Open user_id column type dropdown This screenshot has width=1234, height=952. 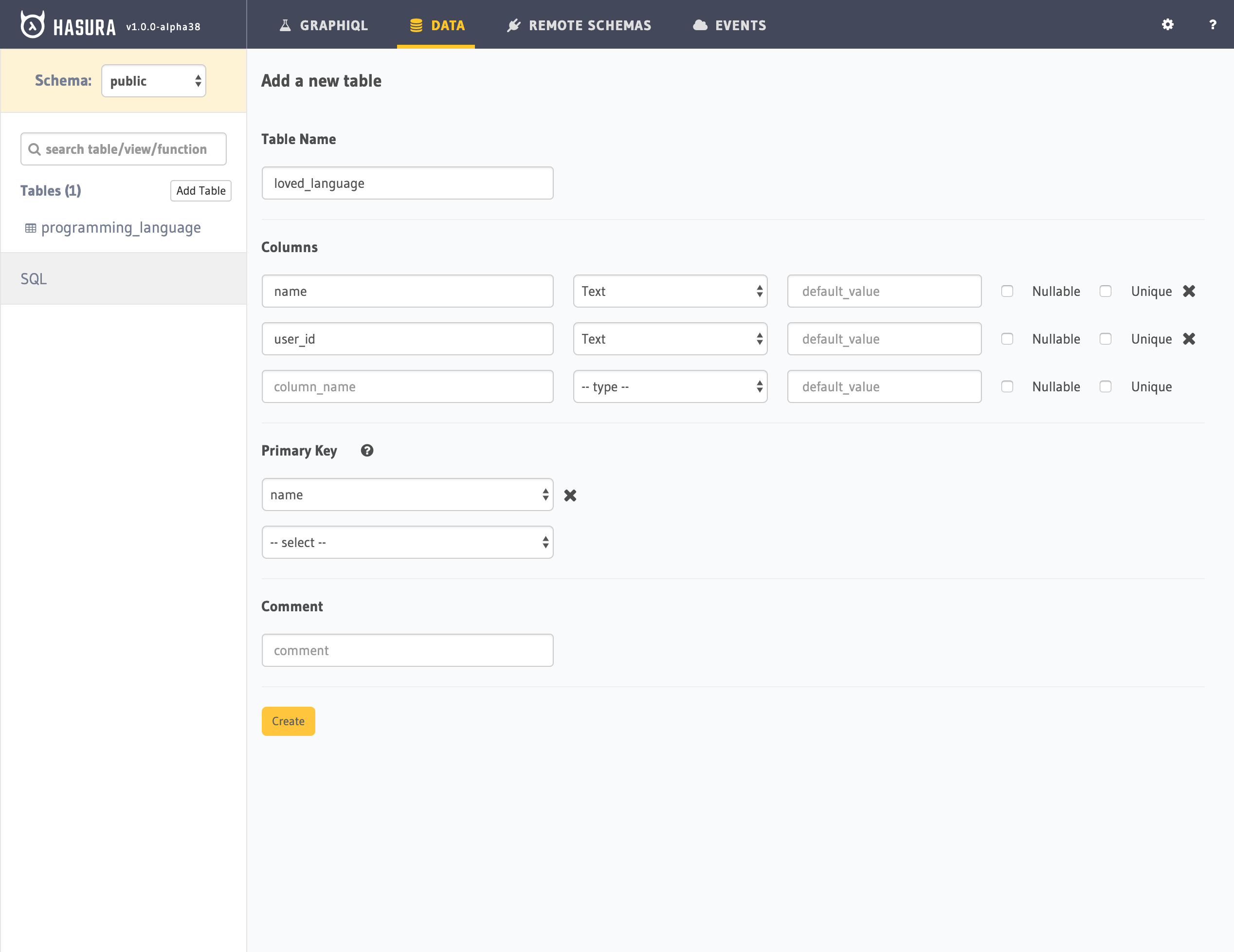[670, 338]
